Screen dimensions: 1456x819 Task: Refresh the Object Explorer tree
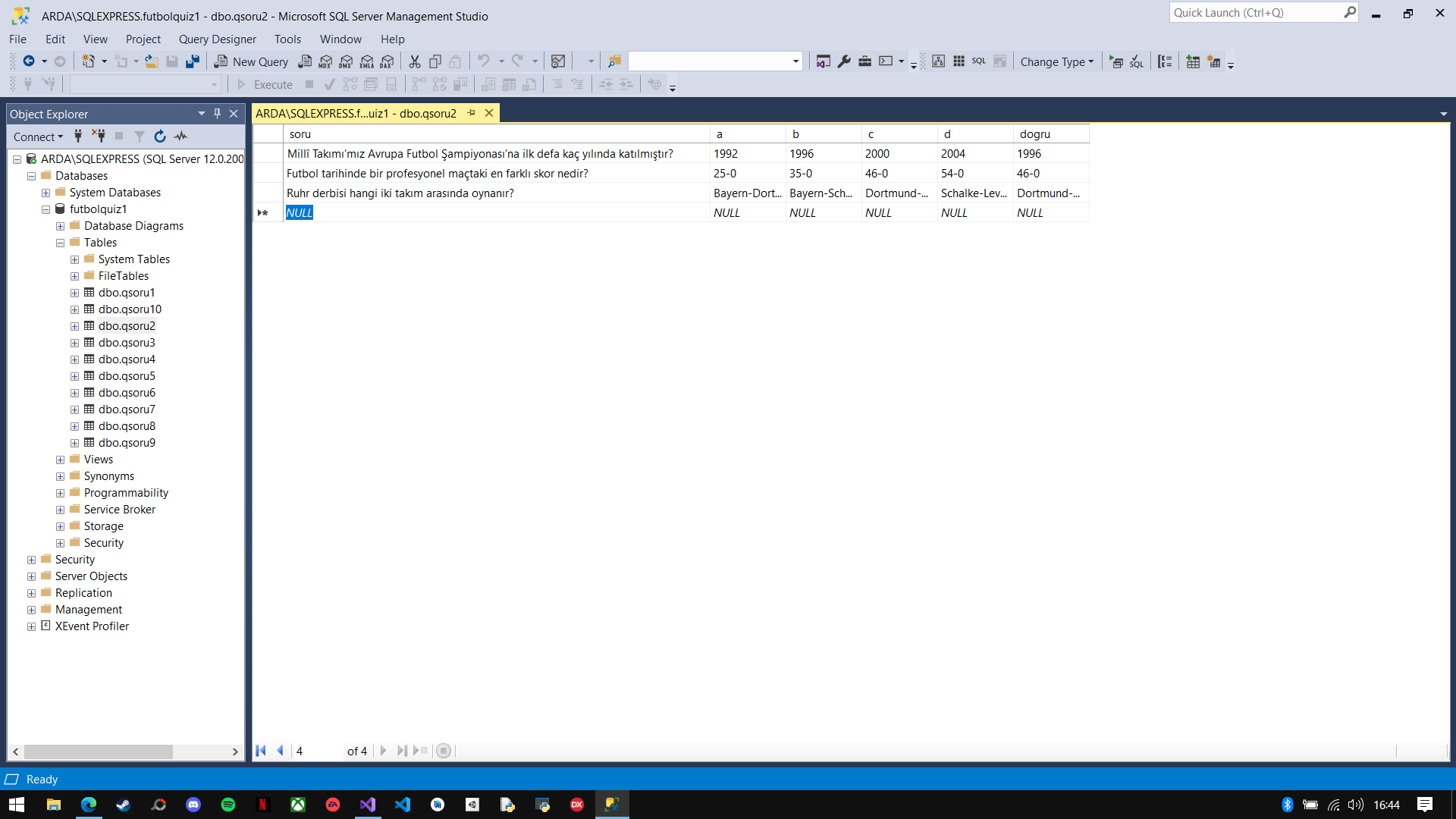160,136
